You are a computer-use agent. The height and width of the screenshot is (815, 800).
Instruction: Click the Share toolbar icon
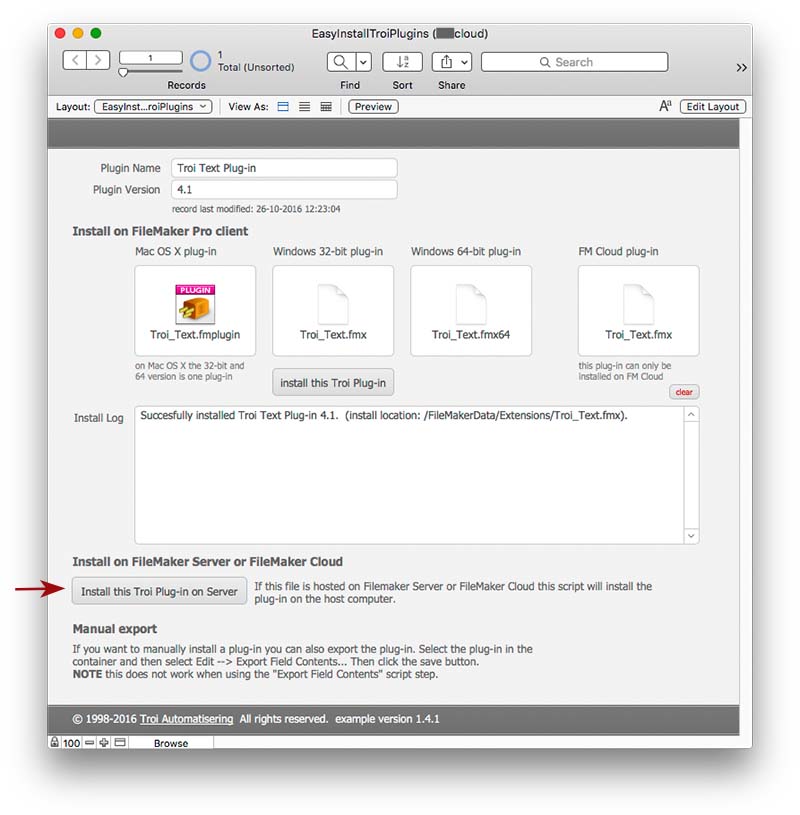click(x=446, y=62)
